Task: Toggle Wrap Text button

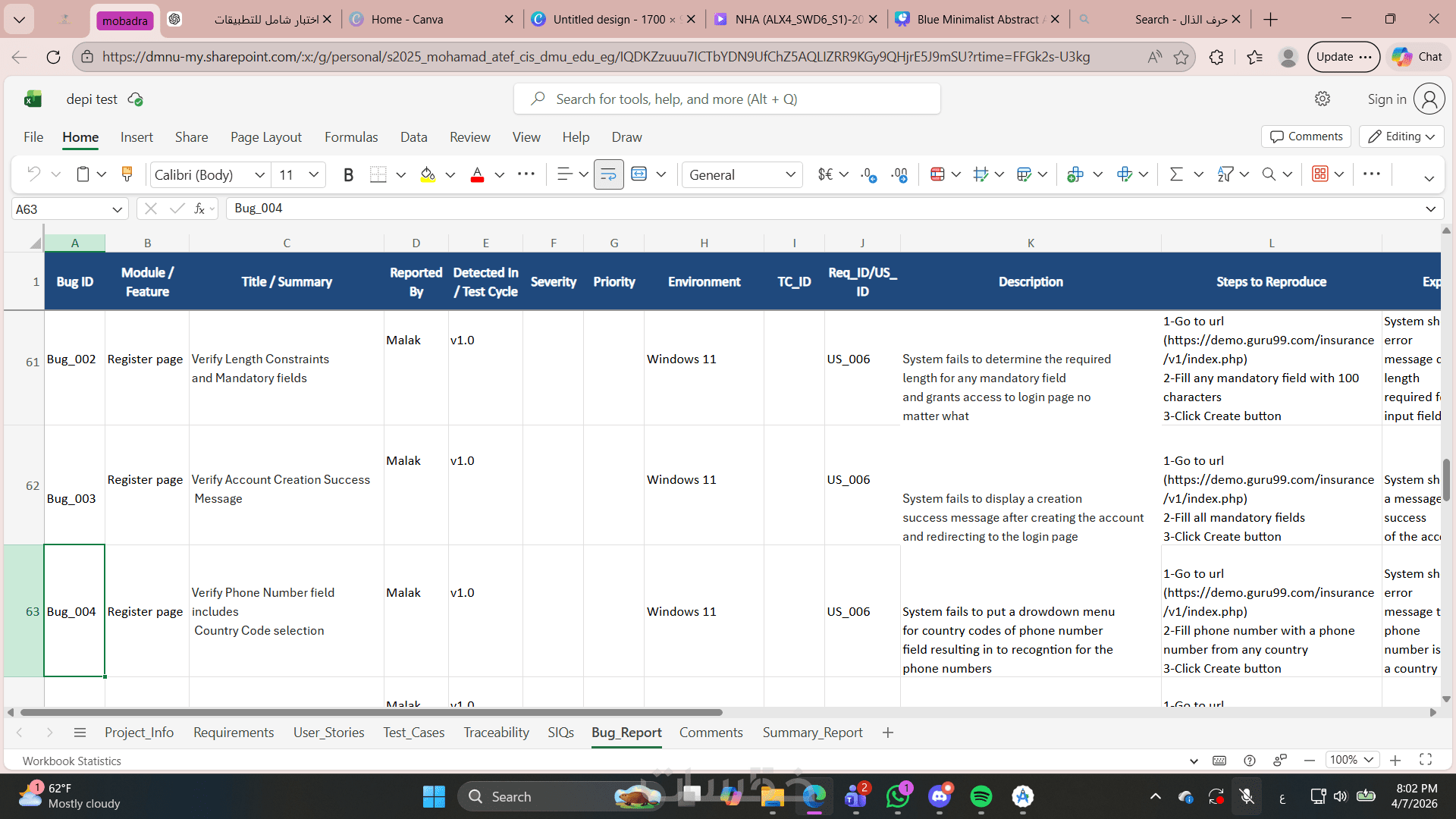Action: coord(608,174)
